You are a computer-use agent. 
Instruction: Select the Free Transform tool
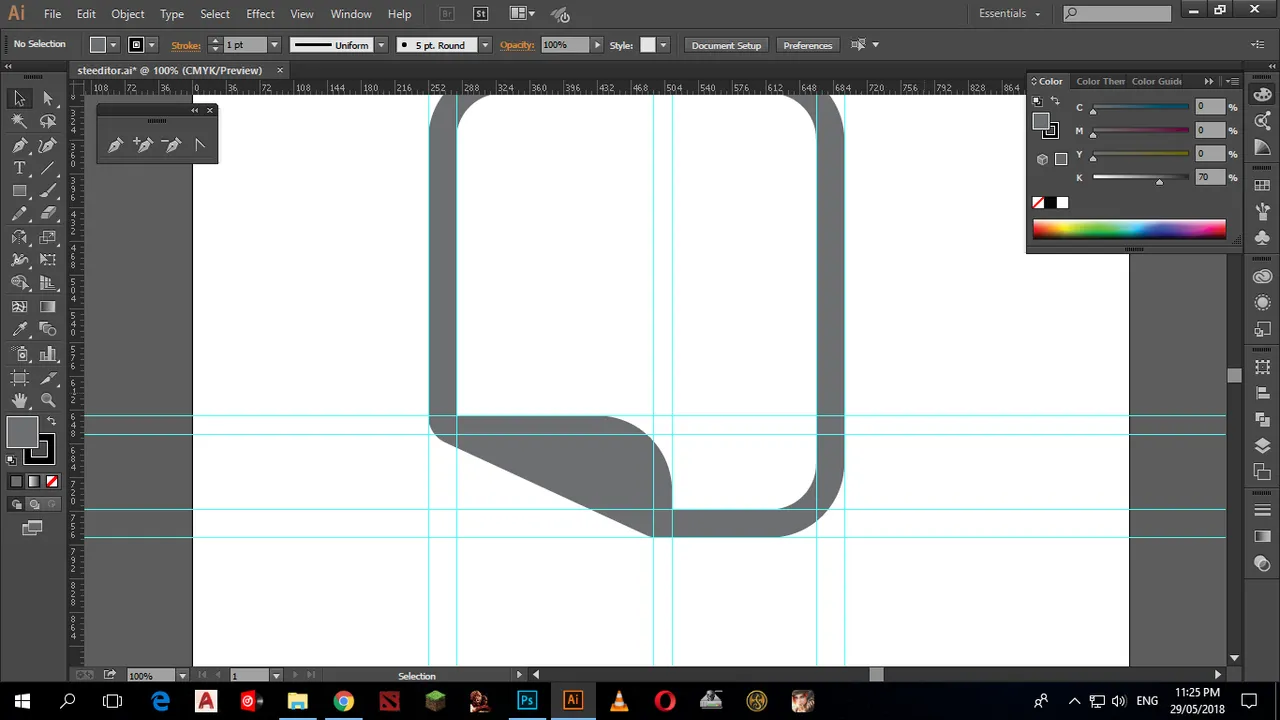(x=47, y=260)
